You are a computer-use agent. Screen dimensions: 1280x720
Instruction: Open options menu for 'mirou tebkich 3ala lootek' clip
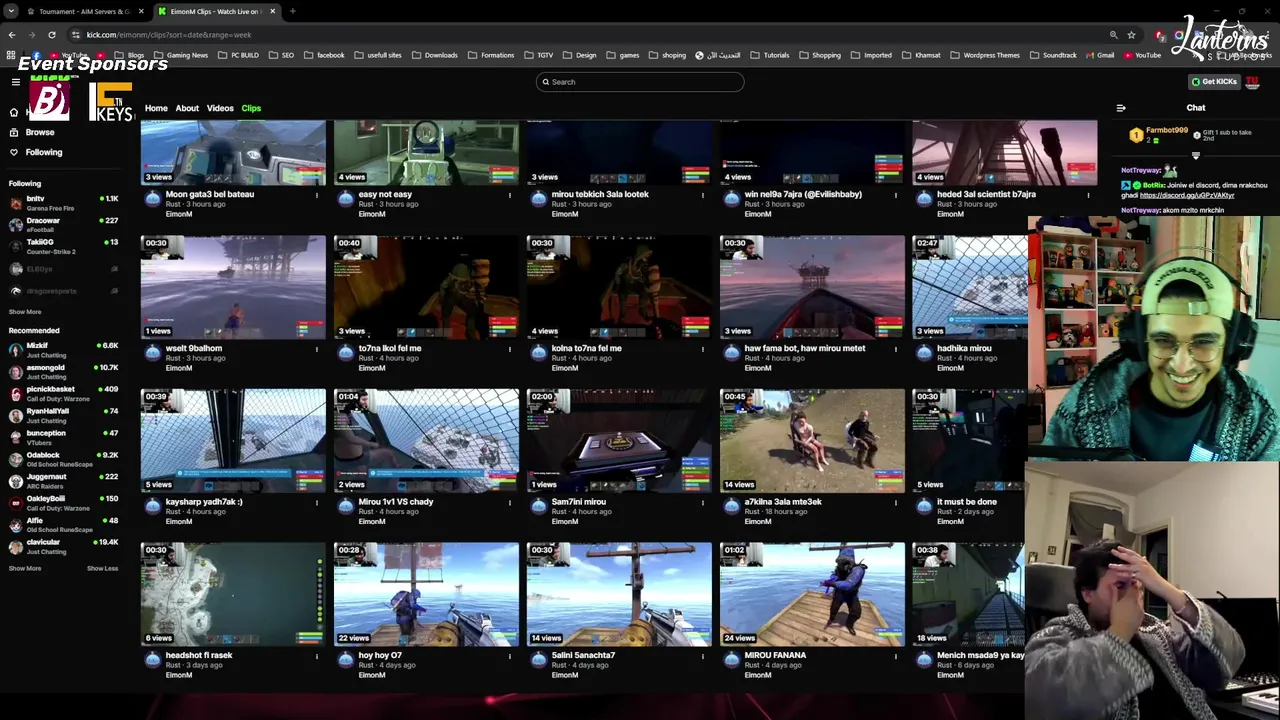point(703,195)
